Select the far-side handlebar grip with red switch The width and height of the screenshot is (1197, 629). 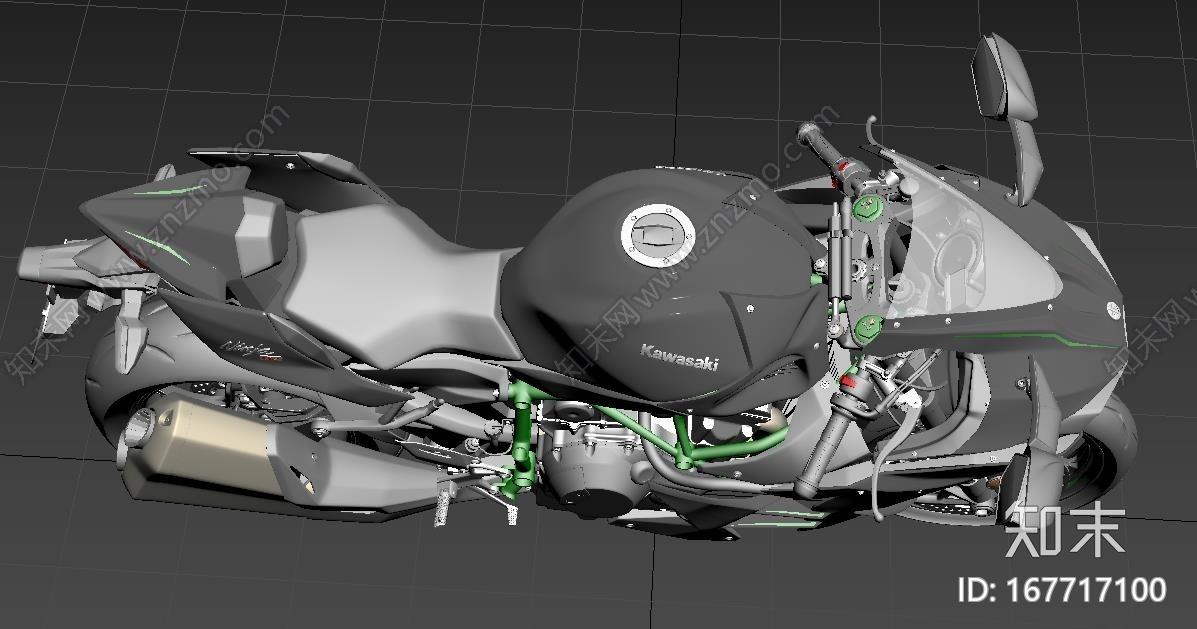click(825, 150)
